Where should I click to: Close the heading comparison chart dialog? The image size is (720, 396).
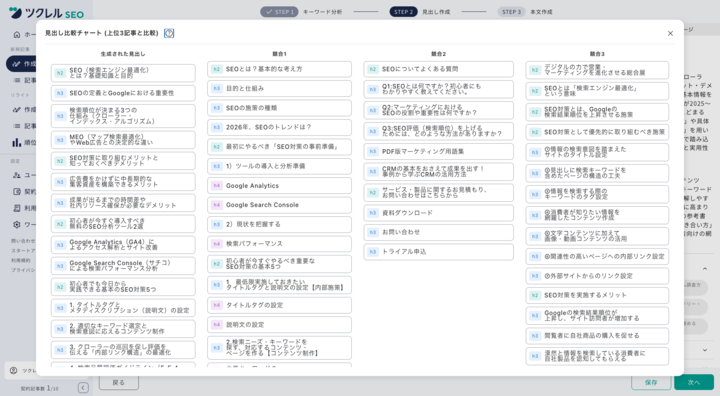670,33
